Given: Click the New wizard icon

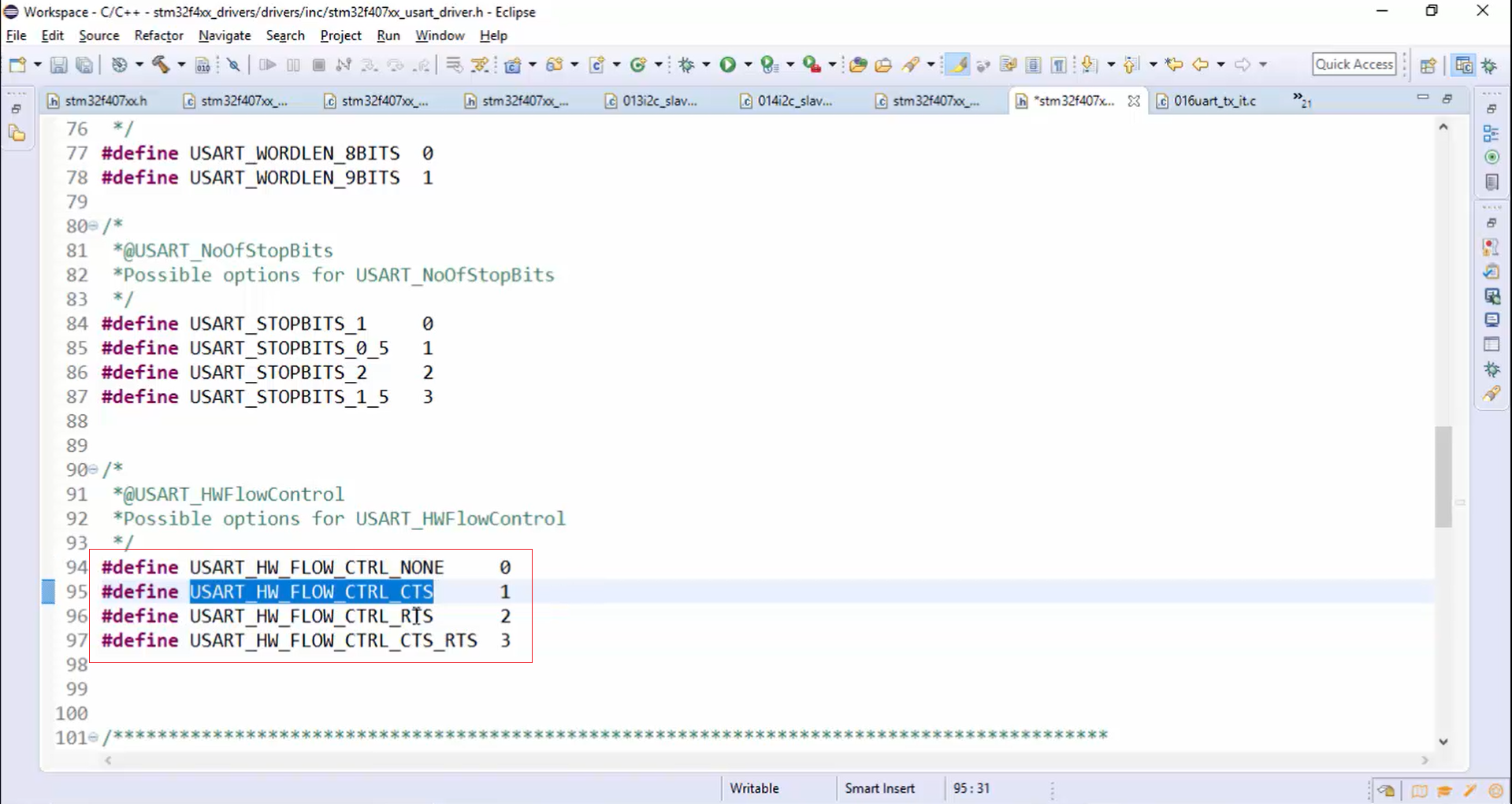Looking at the screenshot, I should (17, 65).
